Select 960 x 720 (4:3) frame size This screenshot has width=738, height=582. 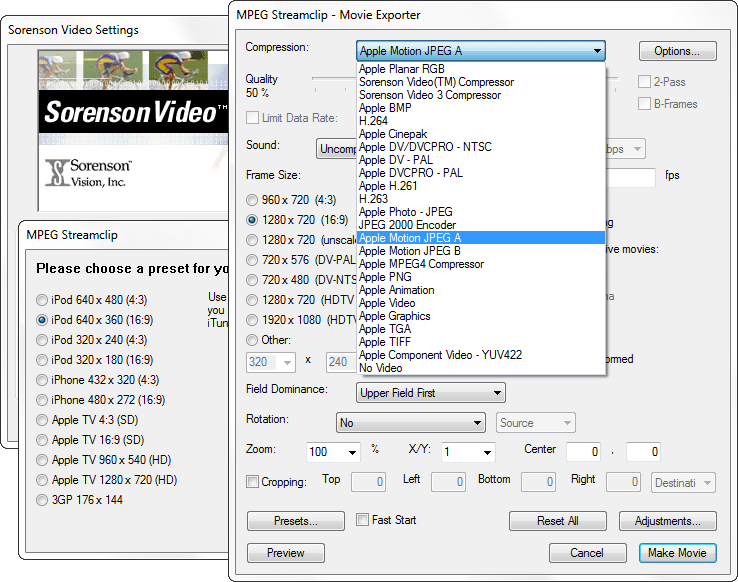click(252, 200)
